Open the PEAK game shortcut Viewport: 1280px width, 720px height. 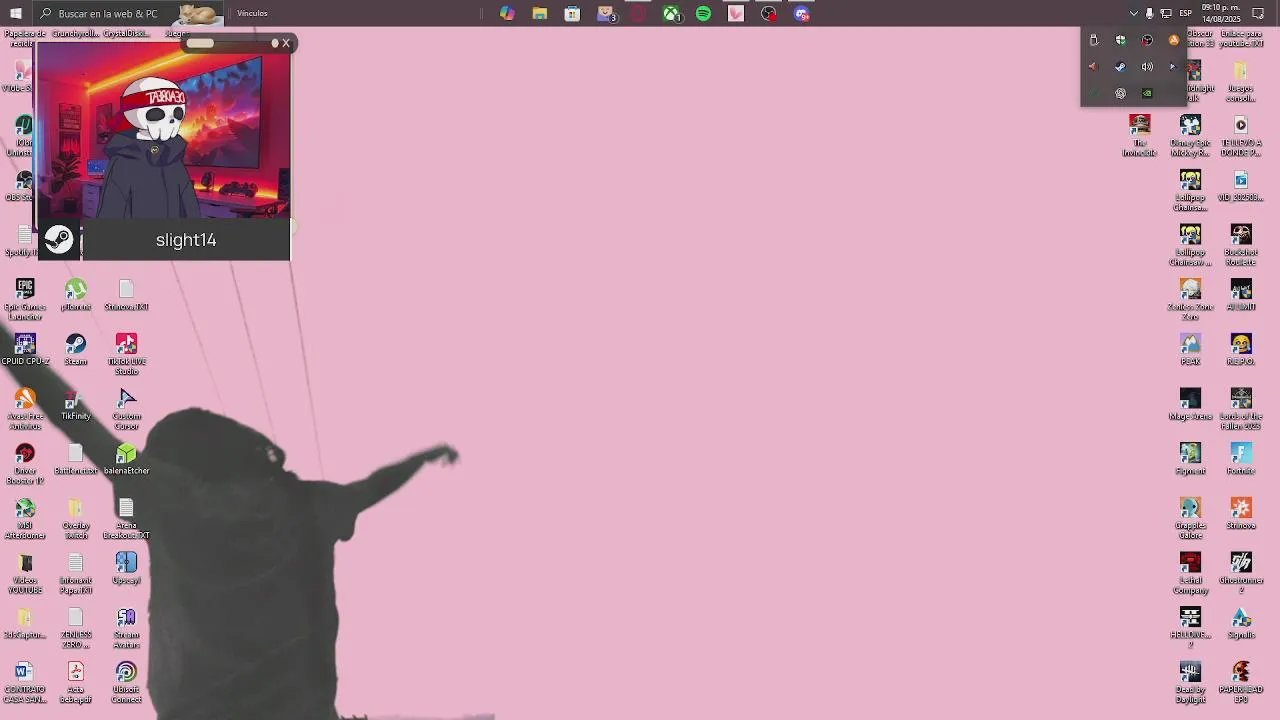1190,350
